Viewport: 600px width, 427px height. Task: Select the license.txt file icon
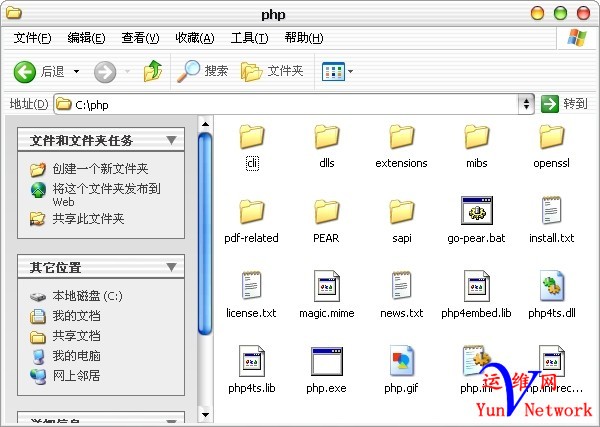coord(251,285)
